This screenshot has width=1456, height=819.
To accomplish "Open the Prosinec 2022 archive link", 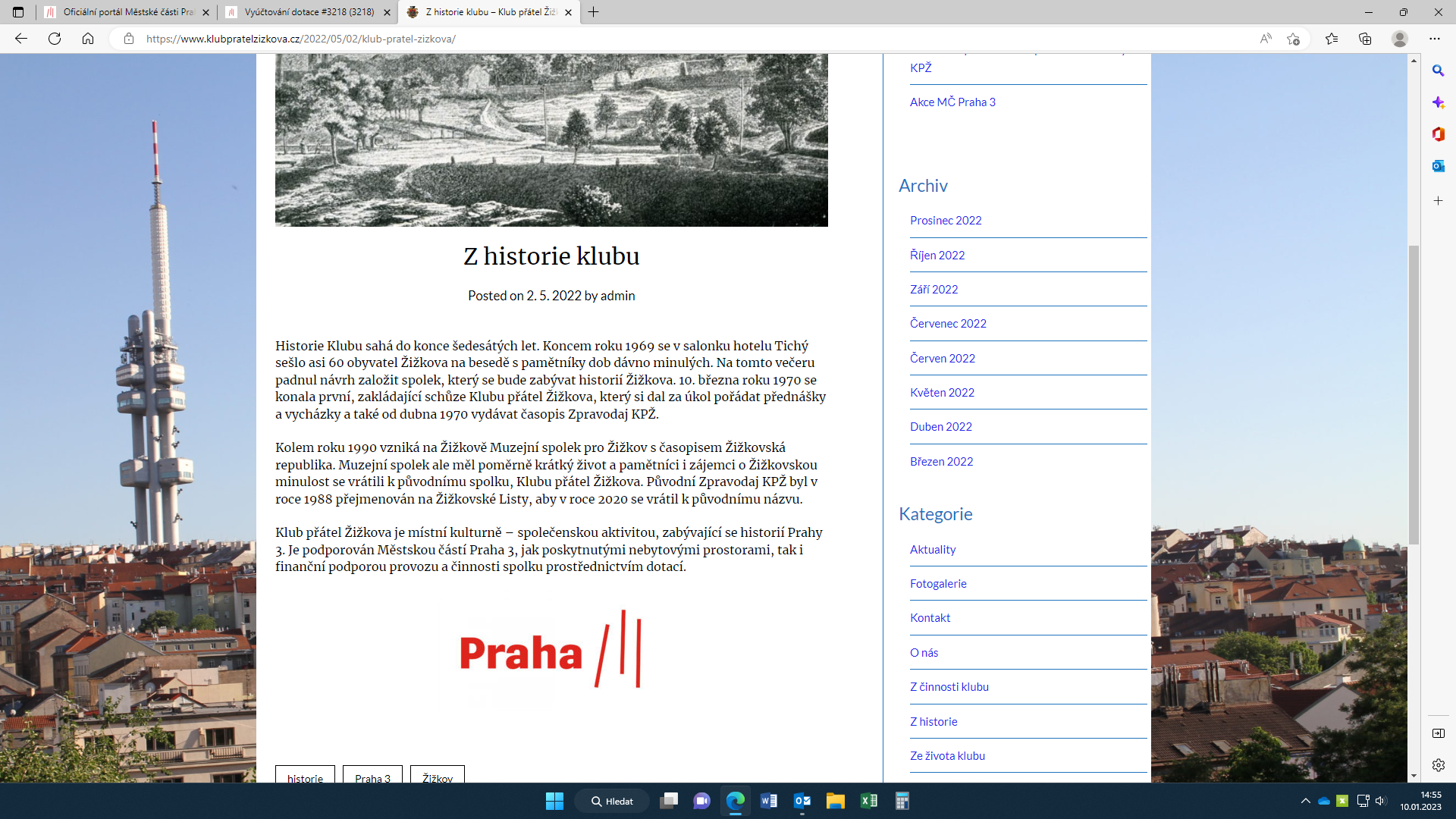I will tap(946, 221).
